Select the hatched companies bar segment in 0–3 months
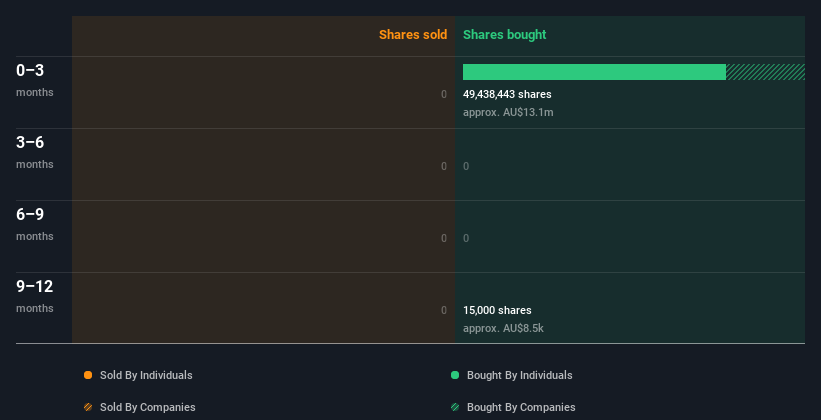Image resolution: width=821 pixels, height=420 pixels. (x=765, y=72)
